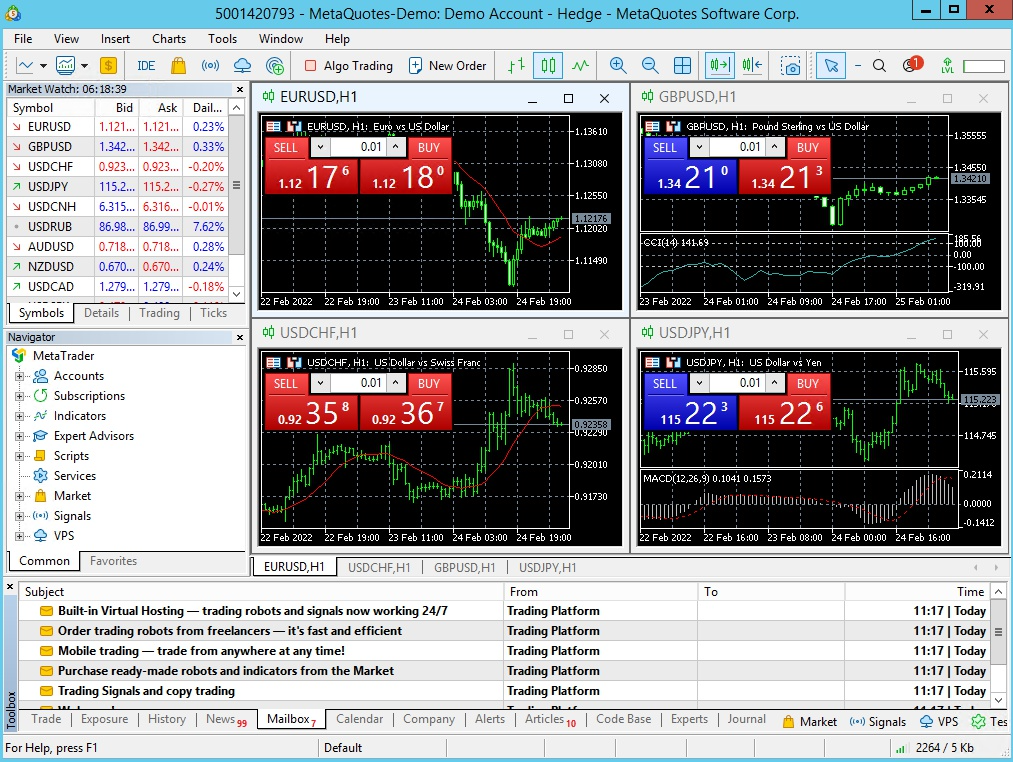Open the chart profiles icon in toolbar
This screenshot has width=1013, height=762.
click(x=65, y=65)
